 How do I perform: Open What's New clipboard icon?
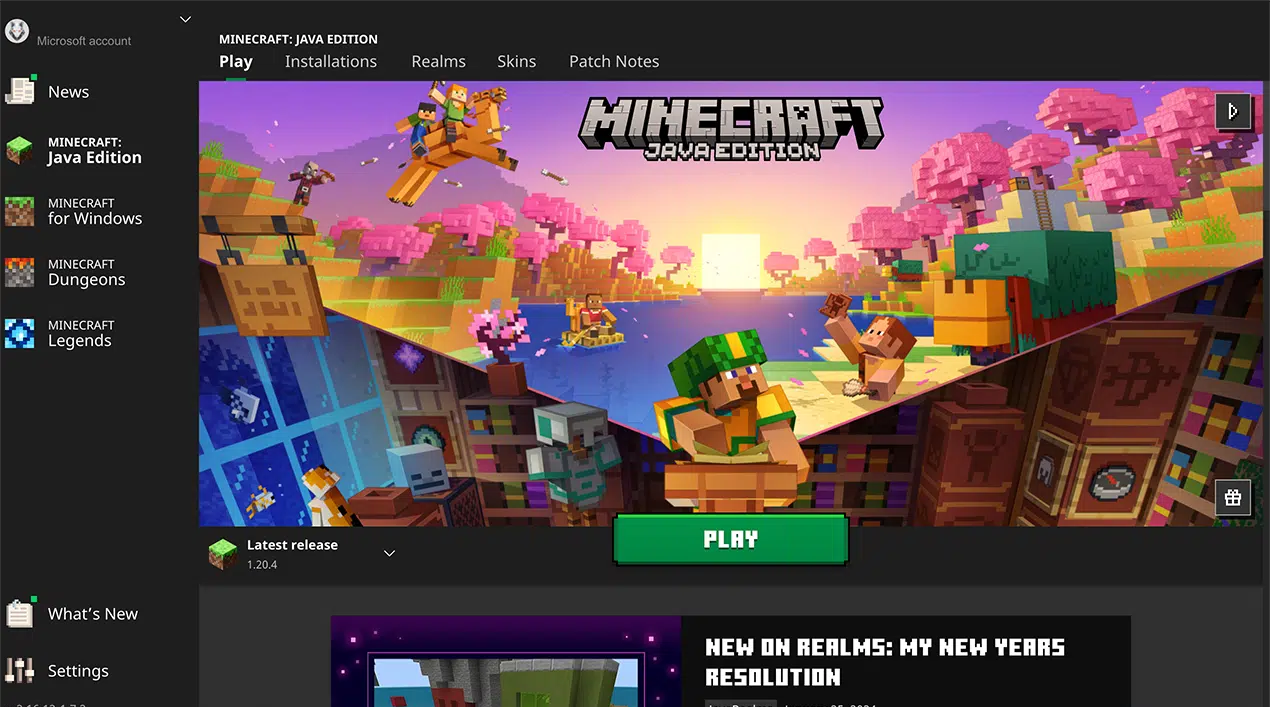[20, 613]
